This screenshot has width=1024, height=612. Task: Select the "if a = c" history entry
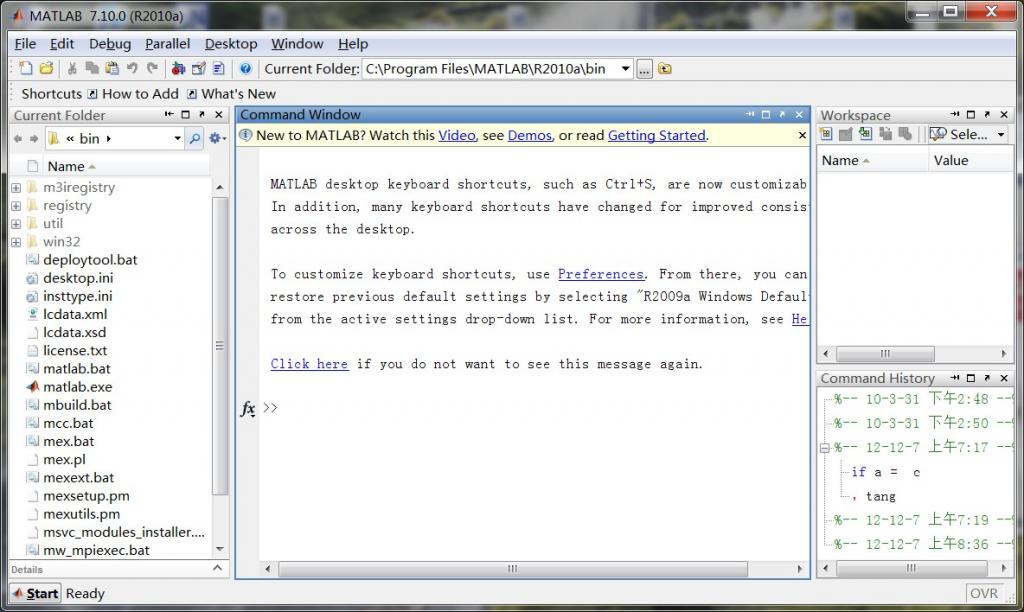tap(885, 472)
